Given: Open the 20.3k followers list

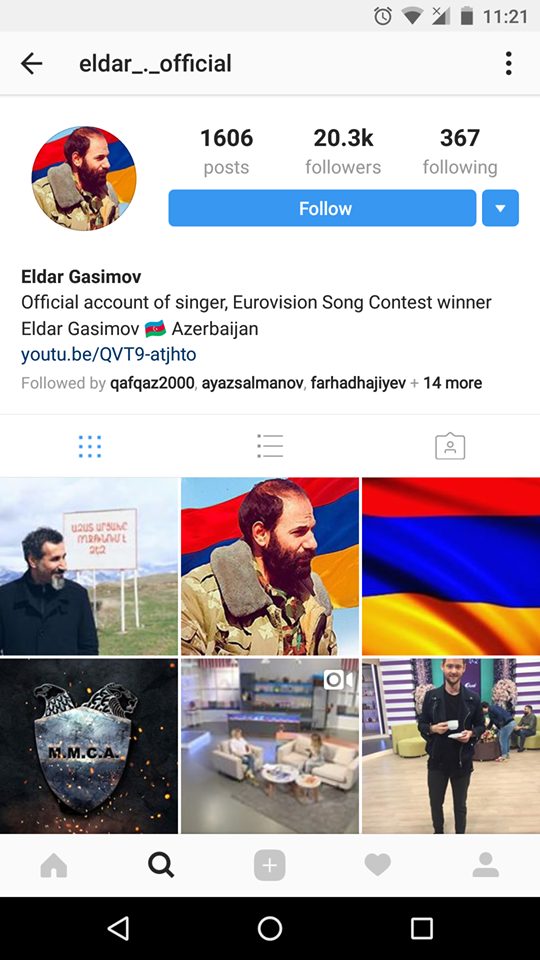Looking at the screenshot, I should click(x=343, y=151).
